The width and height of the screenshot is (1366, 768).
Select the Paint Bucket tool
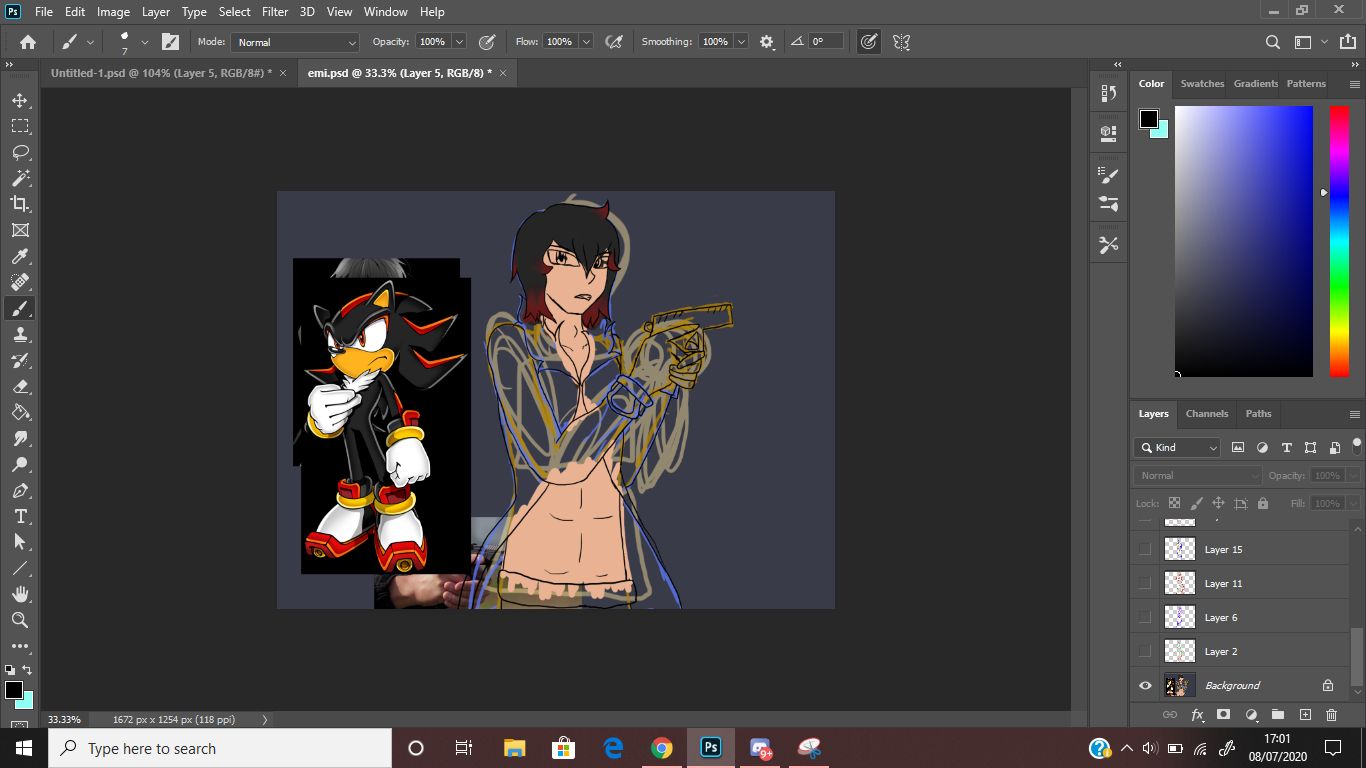[x=19, y=412]
